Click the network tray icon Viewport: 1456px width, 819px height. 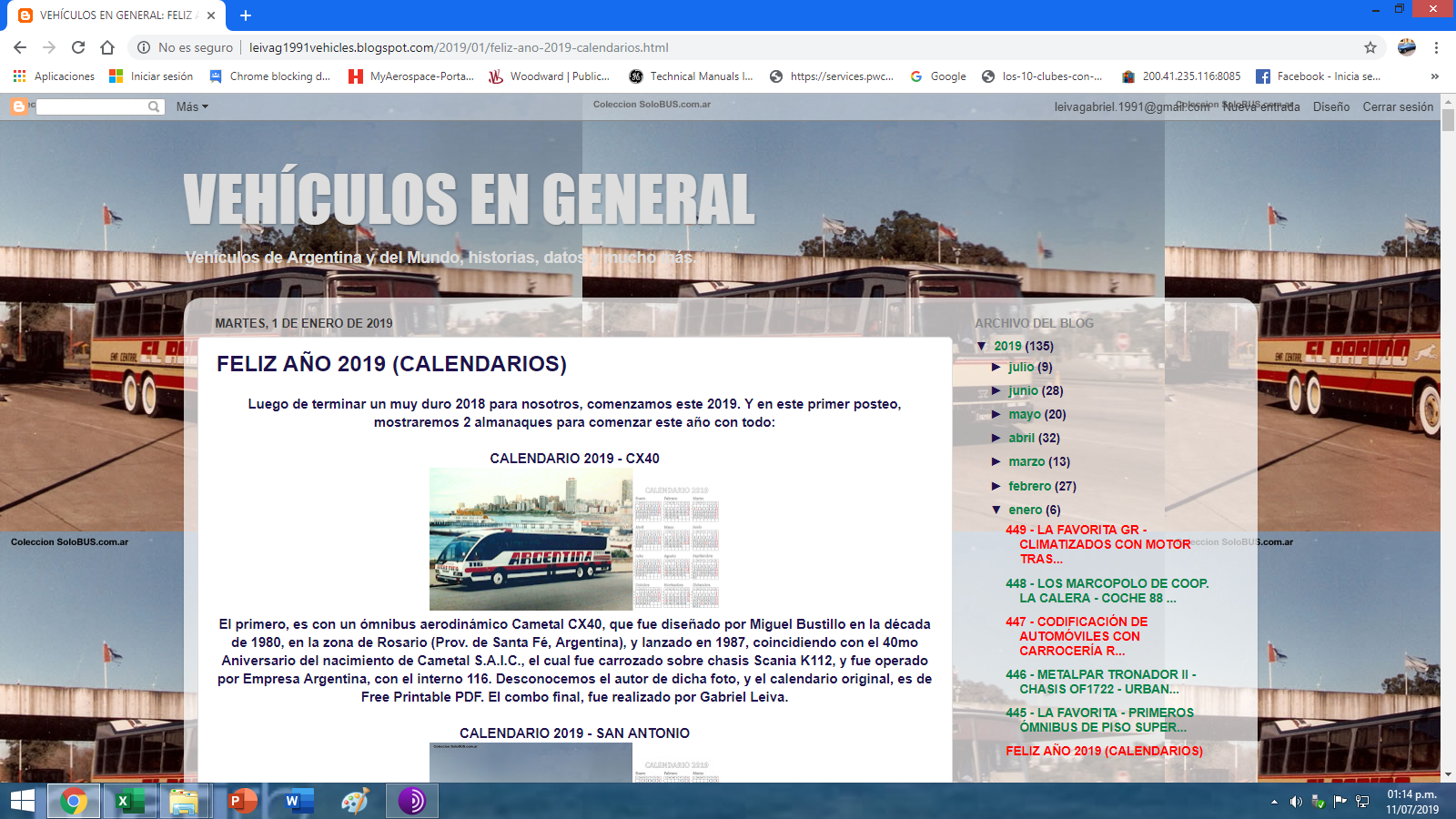(x=1362, y=802)
